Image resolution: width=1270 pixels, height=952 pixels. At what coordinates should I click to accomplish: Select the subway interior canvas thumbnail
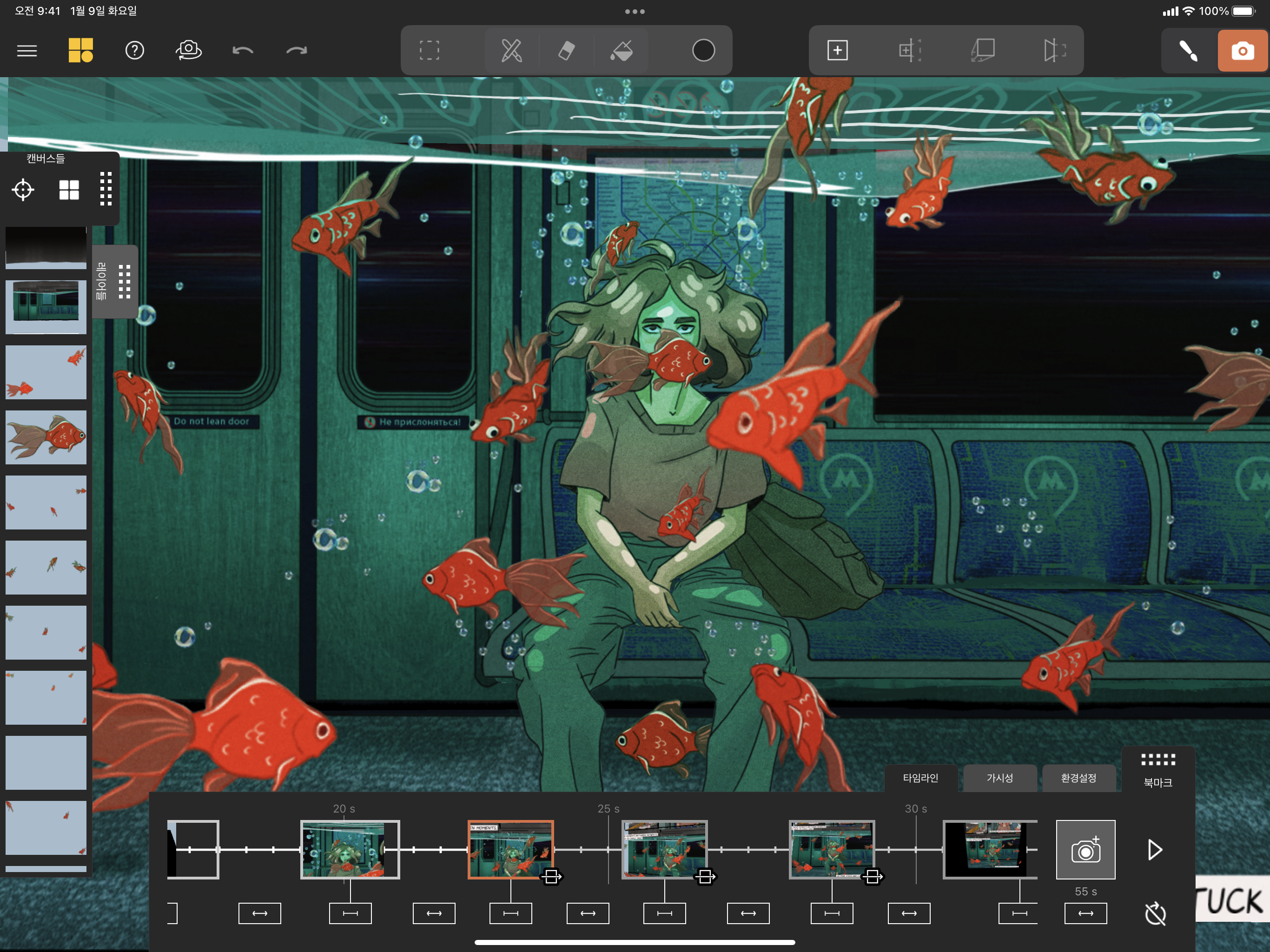coord(46,307)
